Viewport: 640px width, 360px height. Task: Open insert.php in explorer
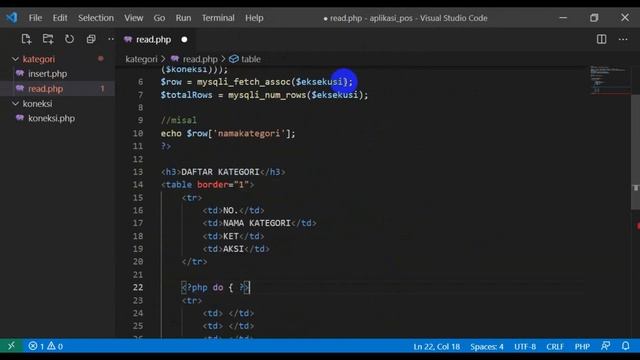point(47,74)
